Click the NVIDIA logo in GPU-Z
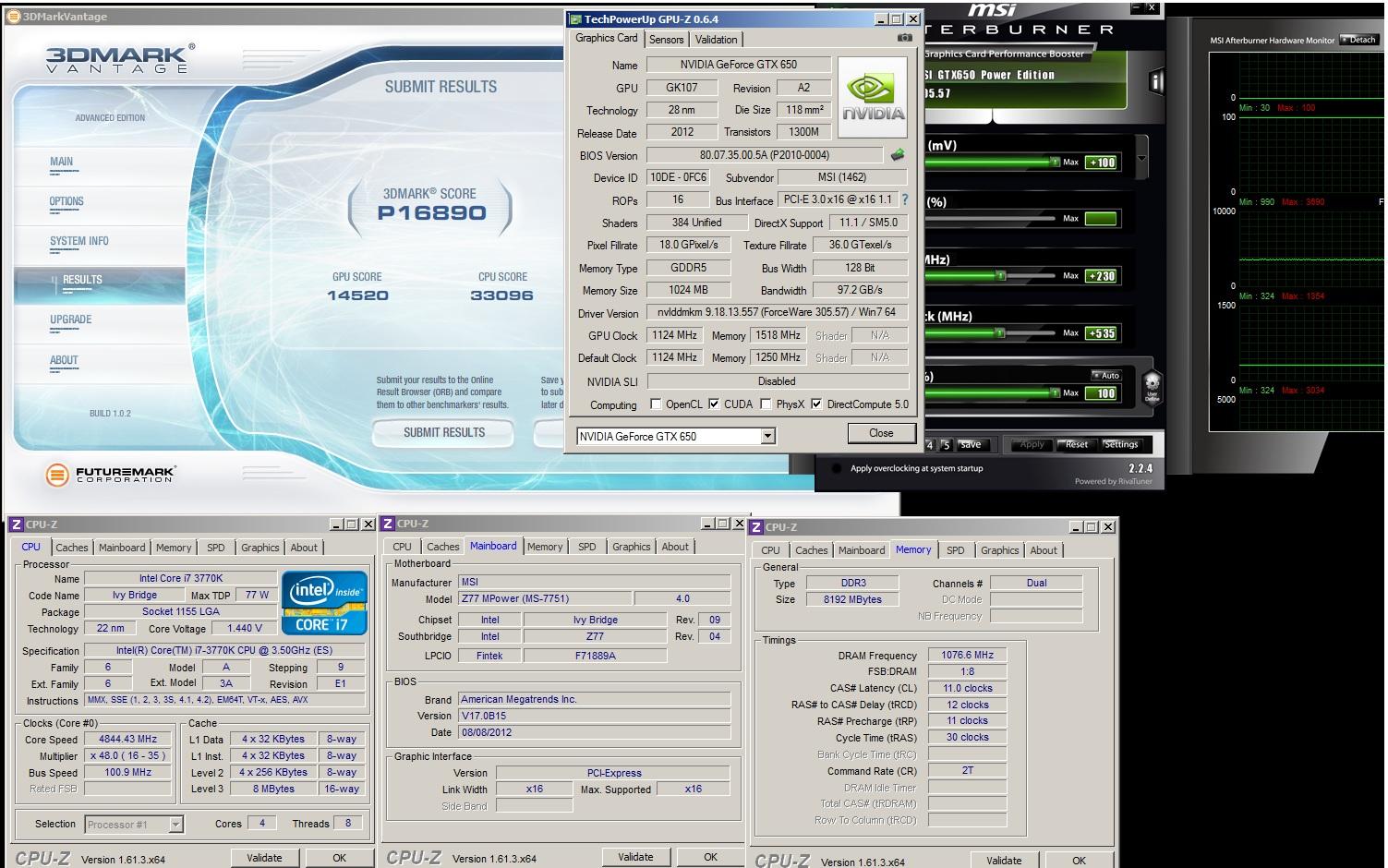 (872, 98)
